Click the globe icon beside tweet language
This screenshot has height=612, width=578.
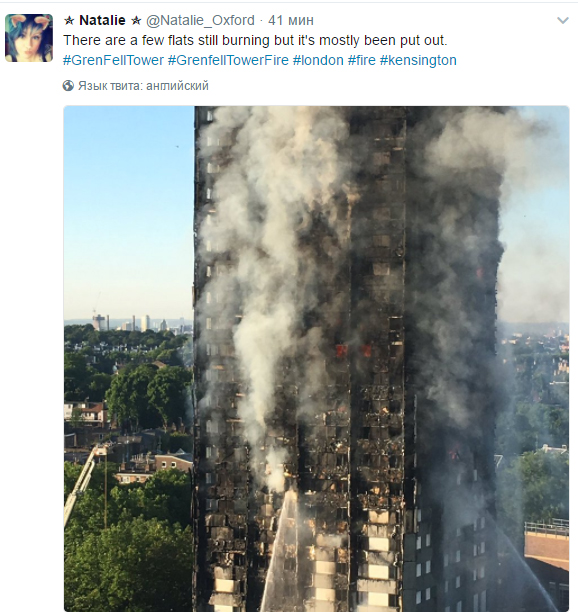(x=68, y=85)
